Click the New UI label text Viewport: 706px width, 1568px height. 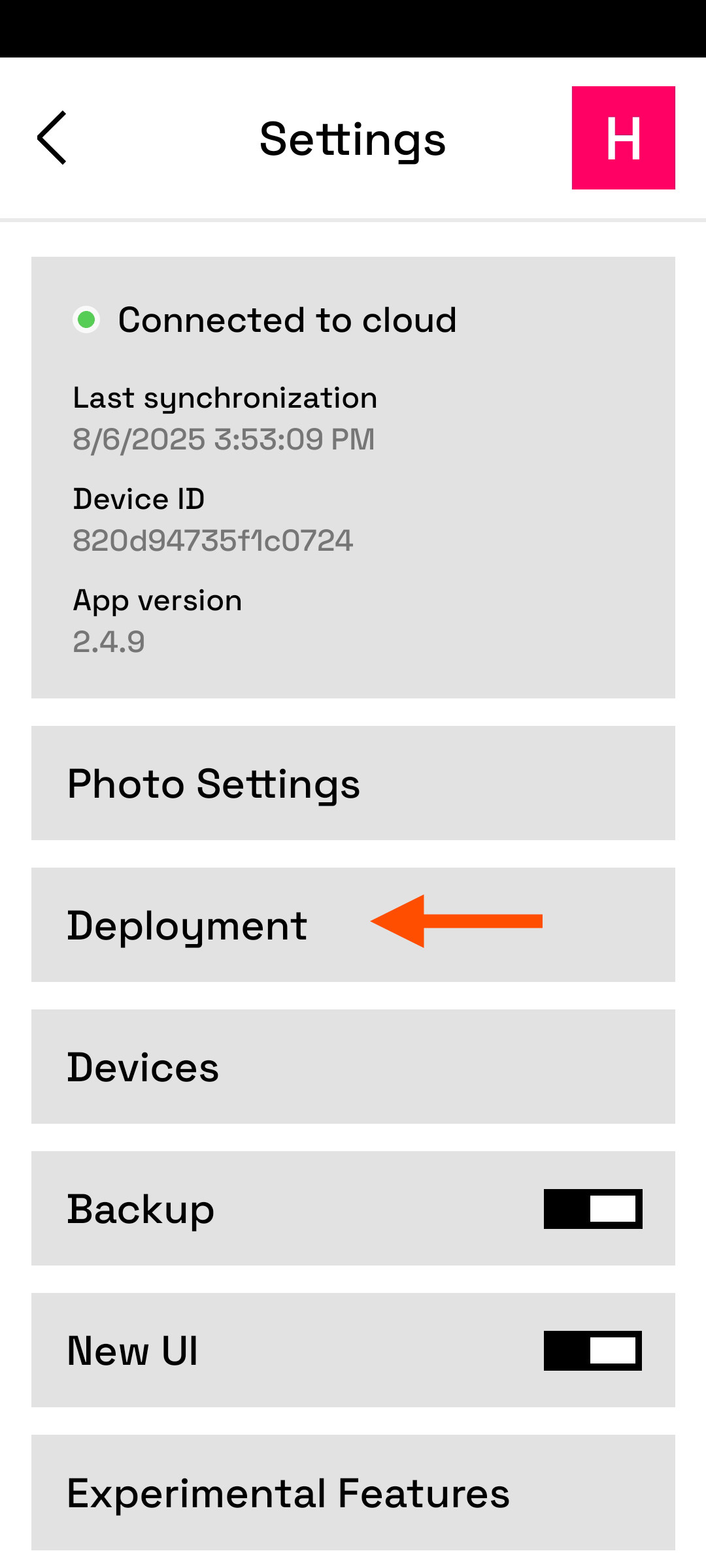[x=133, y=1351]
